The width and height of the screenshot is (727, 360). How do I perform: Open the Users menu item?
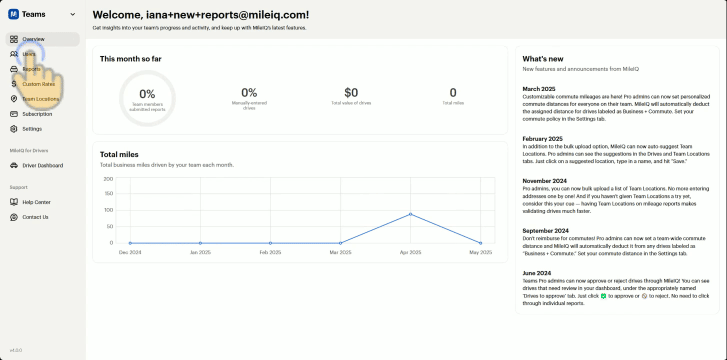click(42, 54)
